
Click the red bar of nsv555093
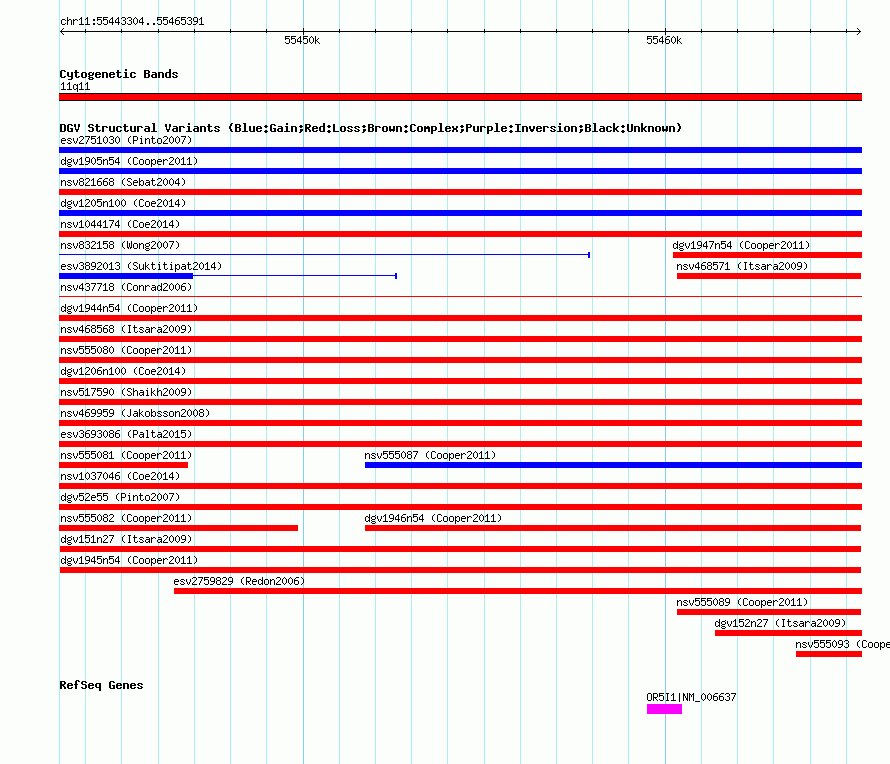pos(829,654)
